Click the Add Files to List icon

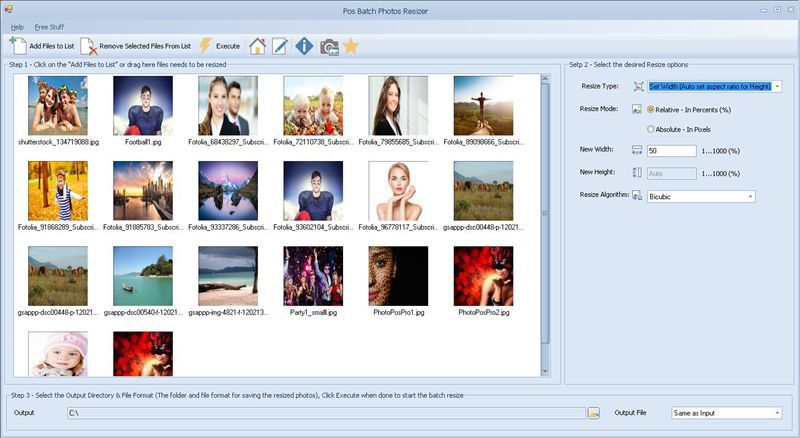click(x=18, y=45)
